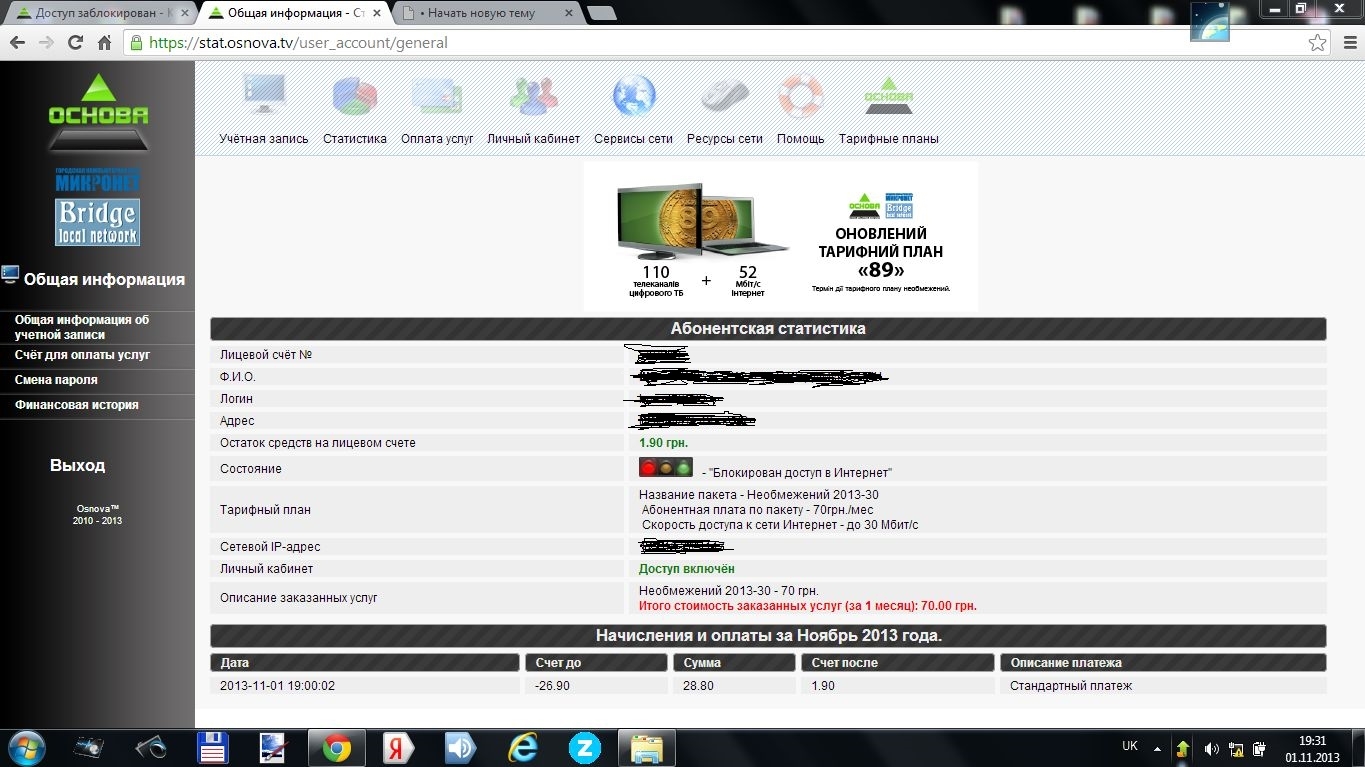The height and width of the screenshot is (767, 1365).
Task: Show hidden system tray icons arrow
Action: point(1158,748)
